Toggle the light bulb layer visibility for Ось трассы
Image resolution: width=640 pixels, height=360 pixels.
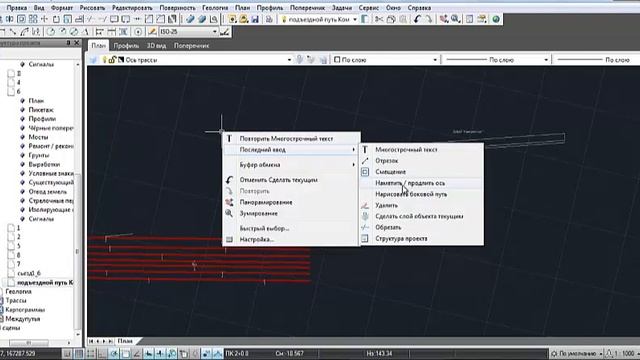coord(104,60)
